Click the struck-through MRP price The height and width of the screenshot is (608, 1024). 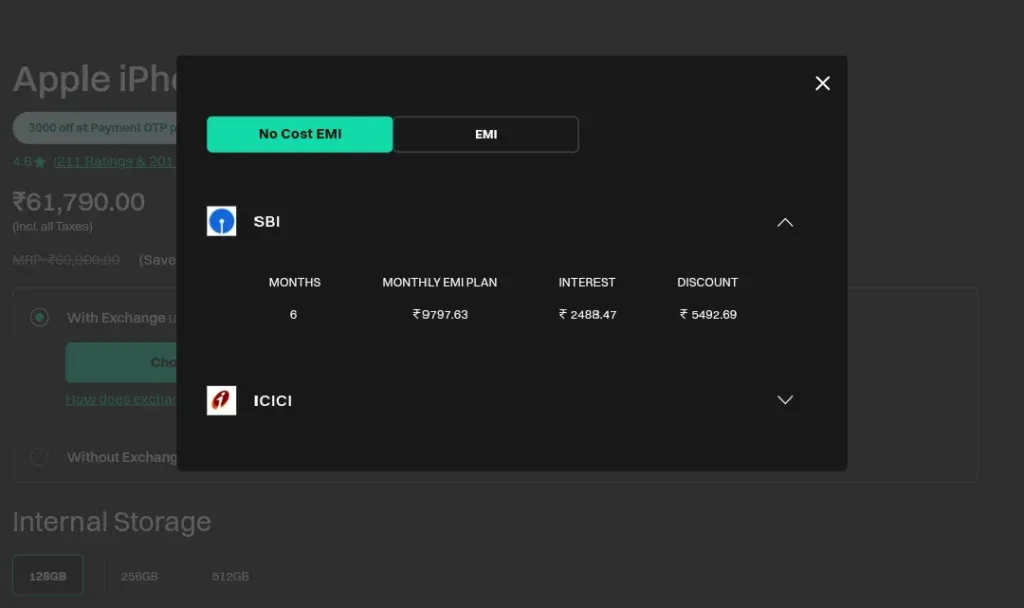click(x=66, y=260)
